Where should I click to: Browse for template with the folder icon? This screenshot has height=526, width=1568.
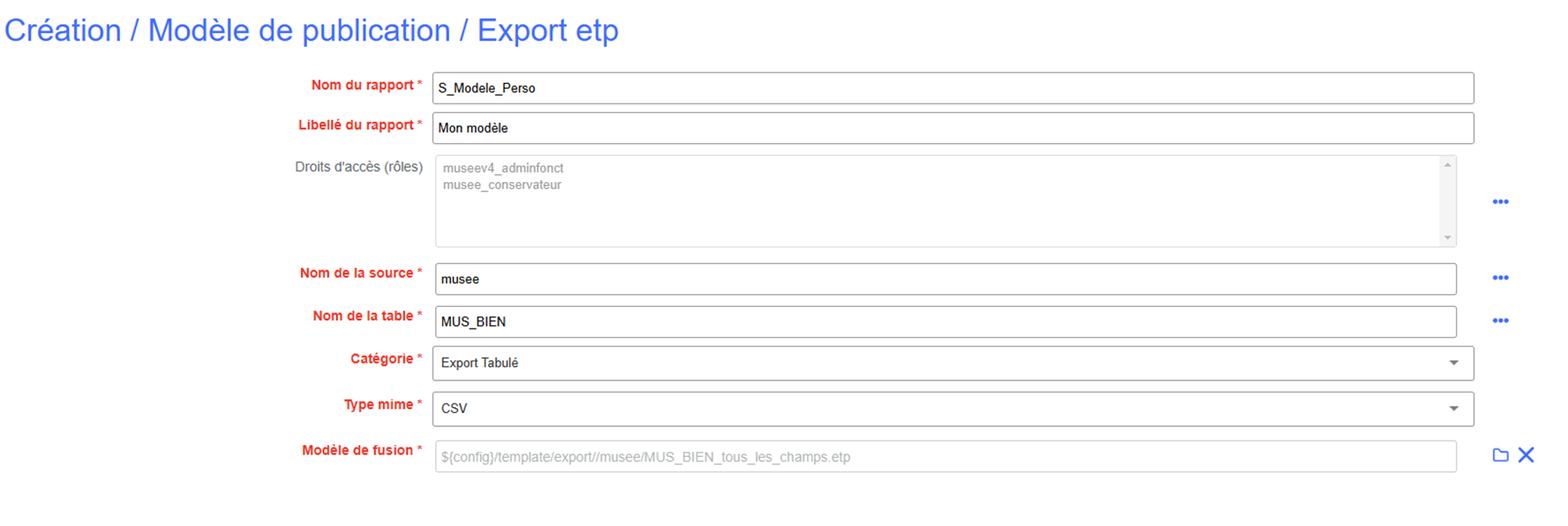[1500, 455]
